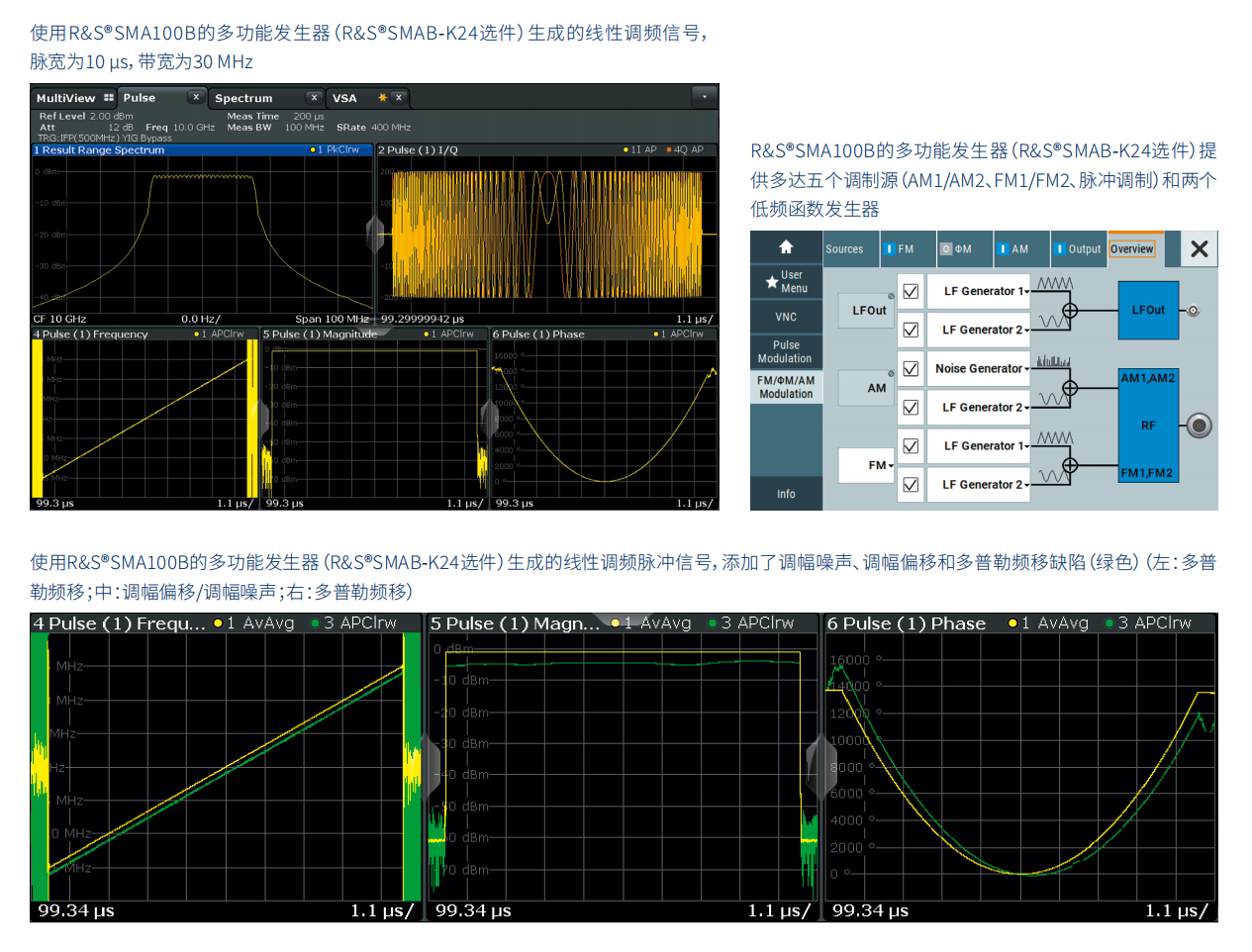This screenshot has height=952, width=1252.
Task: Open the FM modulation type dropdown
Action: 880,465
